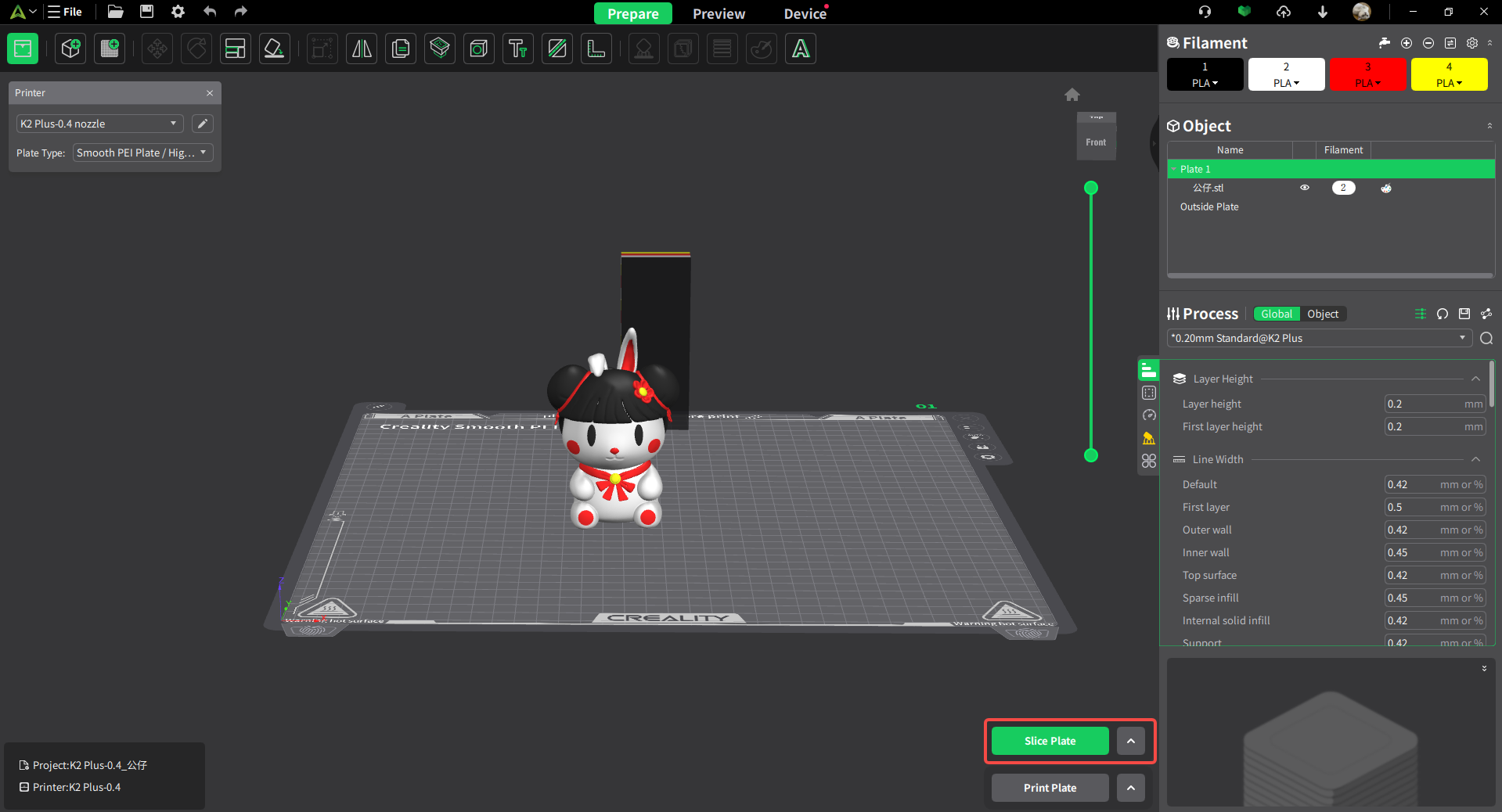1502x812 pixels.
Task: Click the Add model cube icon
Action: click(x=70, y=49)
